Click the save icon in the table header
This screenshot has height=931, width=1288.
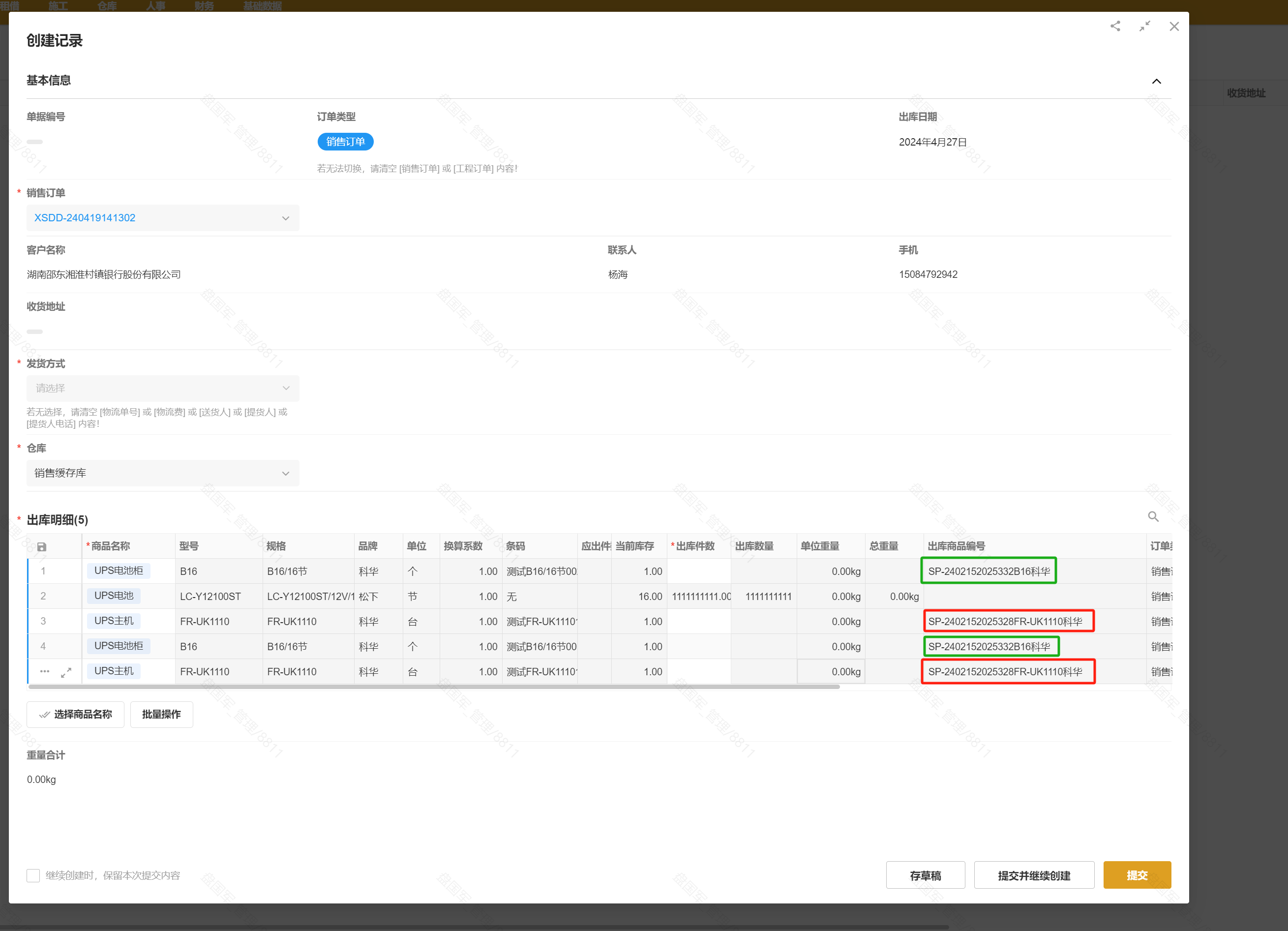pos(41,546)
